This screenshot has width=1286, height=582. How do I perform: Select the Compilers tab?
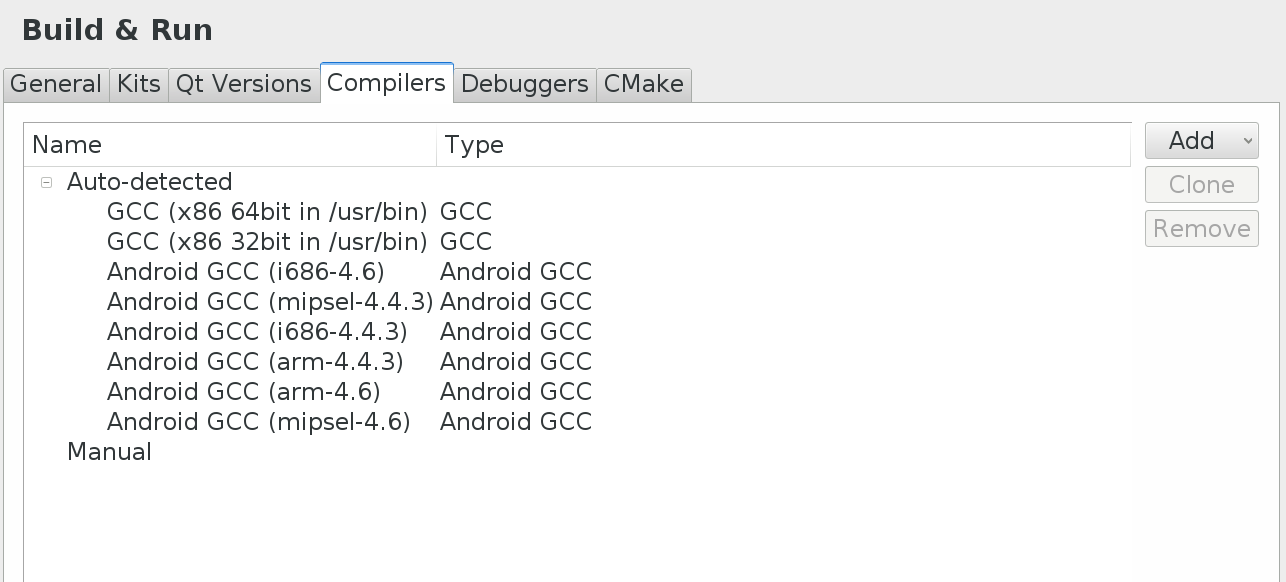pos(386,83)
